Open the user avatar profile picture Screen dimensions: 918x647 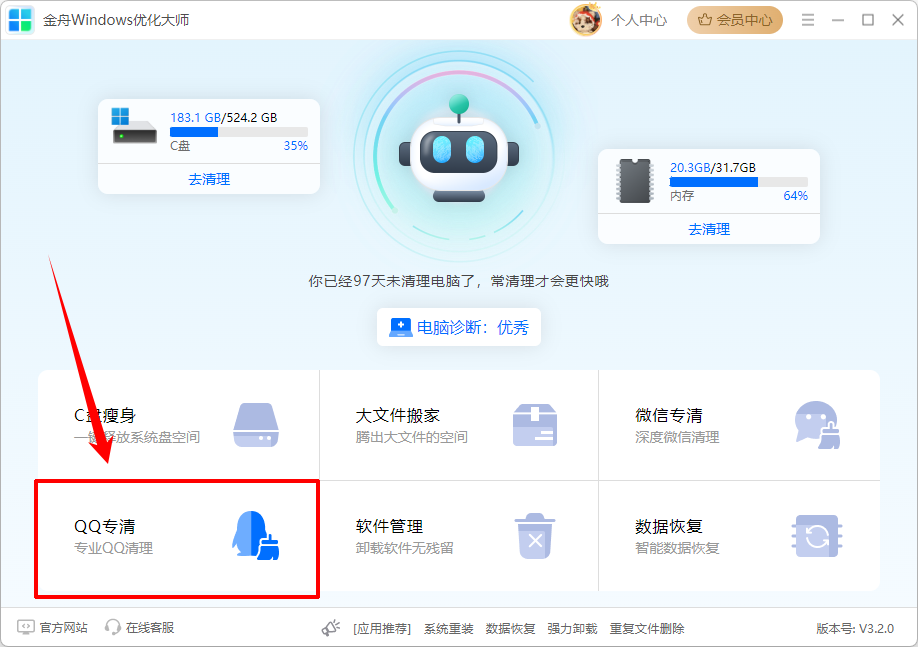[x=585, y=20]
